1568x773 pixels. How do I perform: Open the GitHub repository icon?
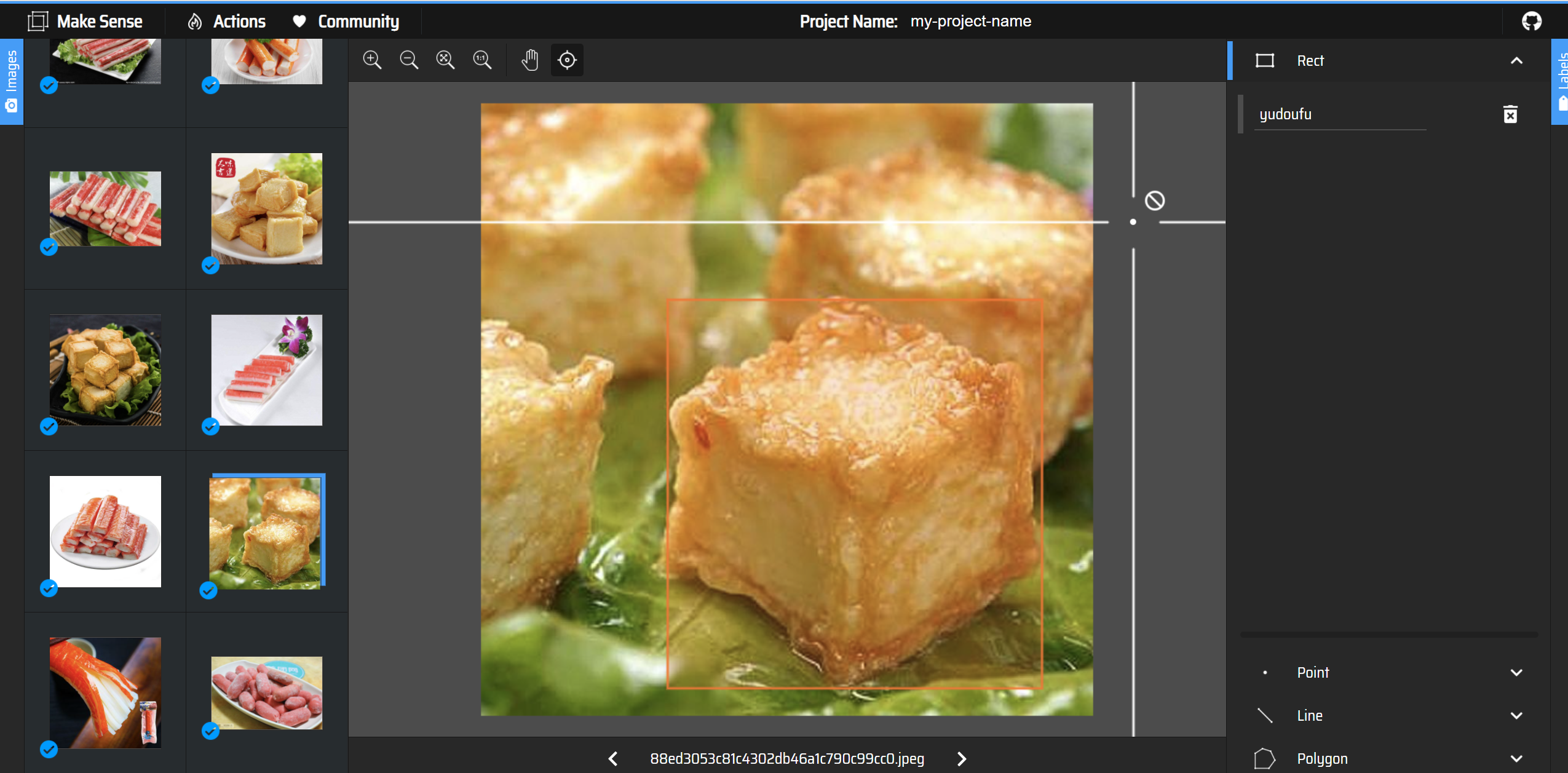click(1531, 22)
